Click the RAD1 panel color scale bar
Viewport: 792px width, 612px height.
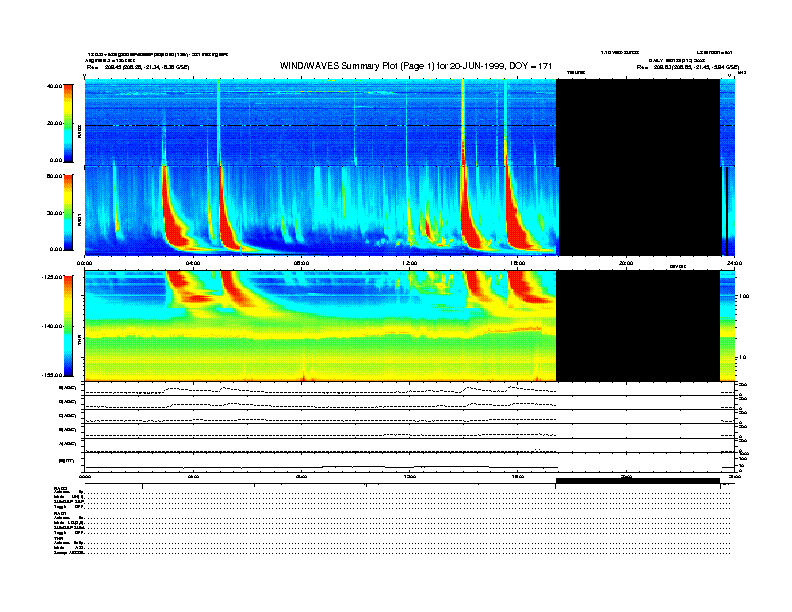68,212
